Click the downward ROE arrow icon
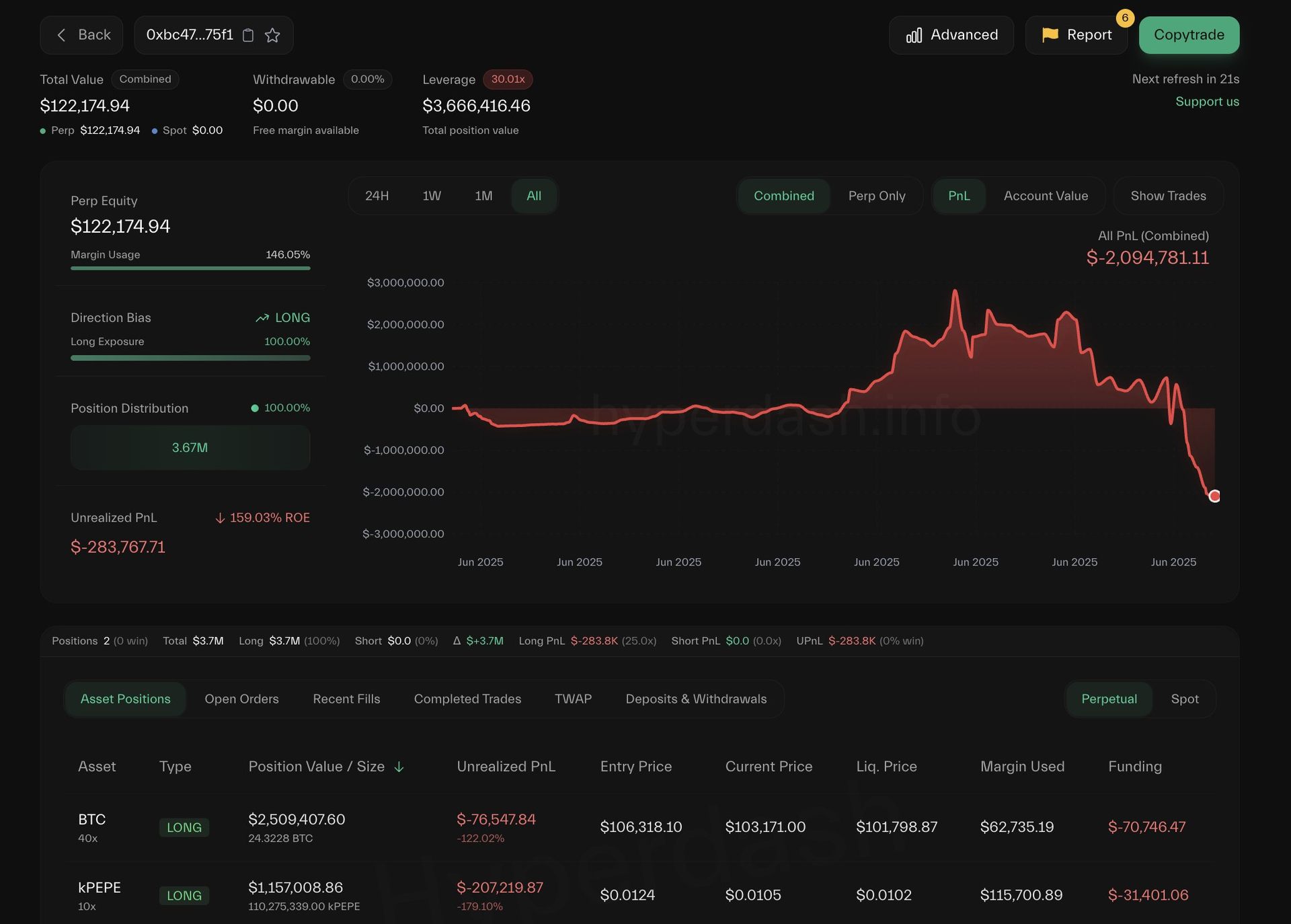This screenshot has height=924, width=1291. (x=220, y=518)
